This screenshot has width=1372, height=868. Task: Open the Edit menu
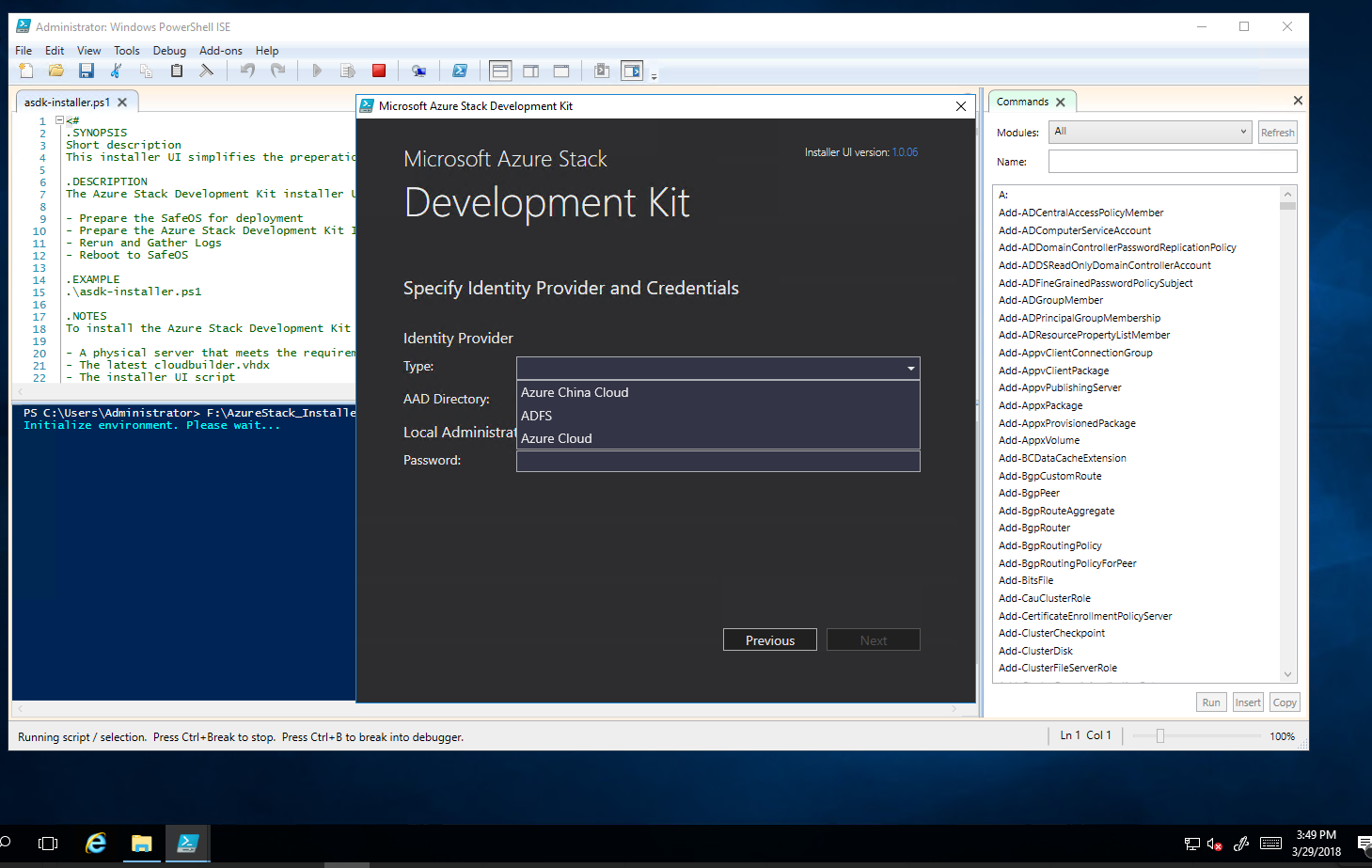click(55, 51)
